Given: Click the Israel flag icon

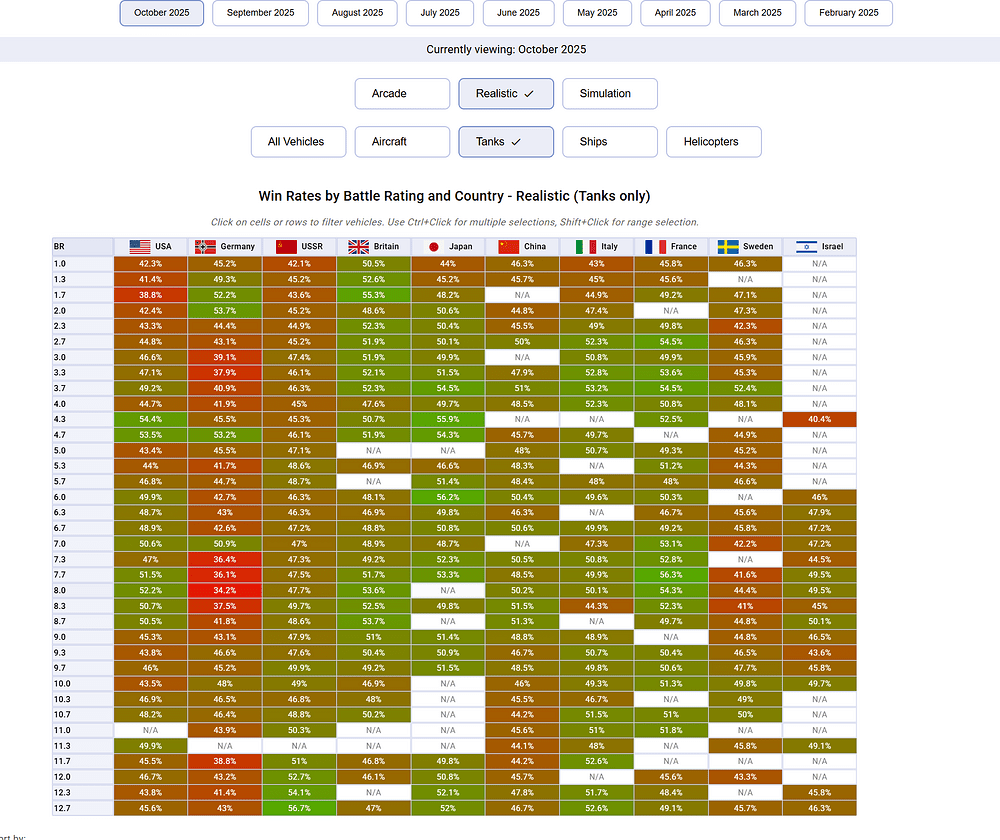Looking at the screenshot, I should [x=806, y=247].
